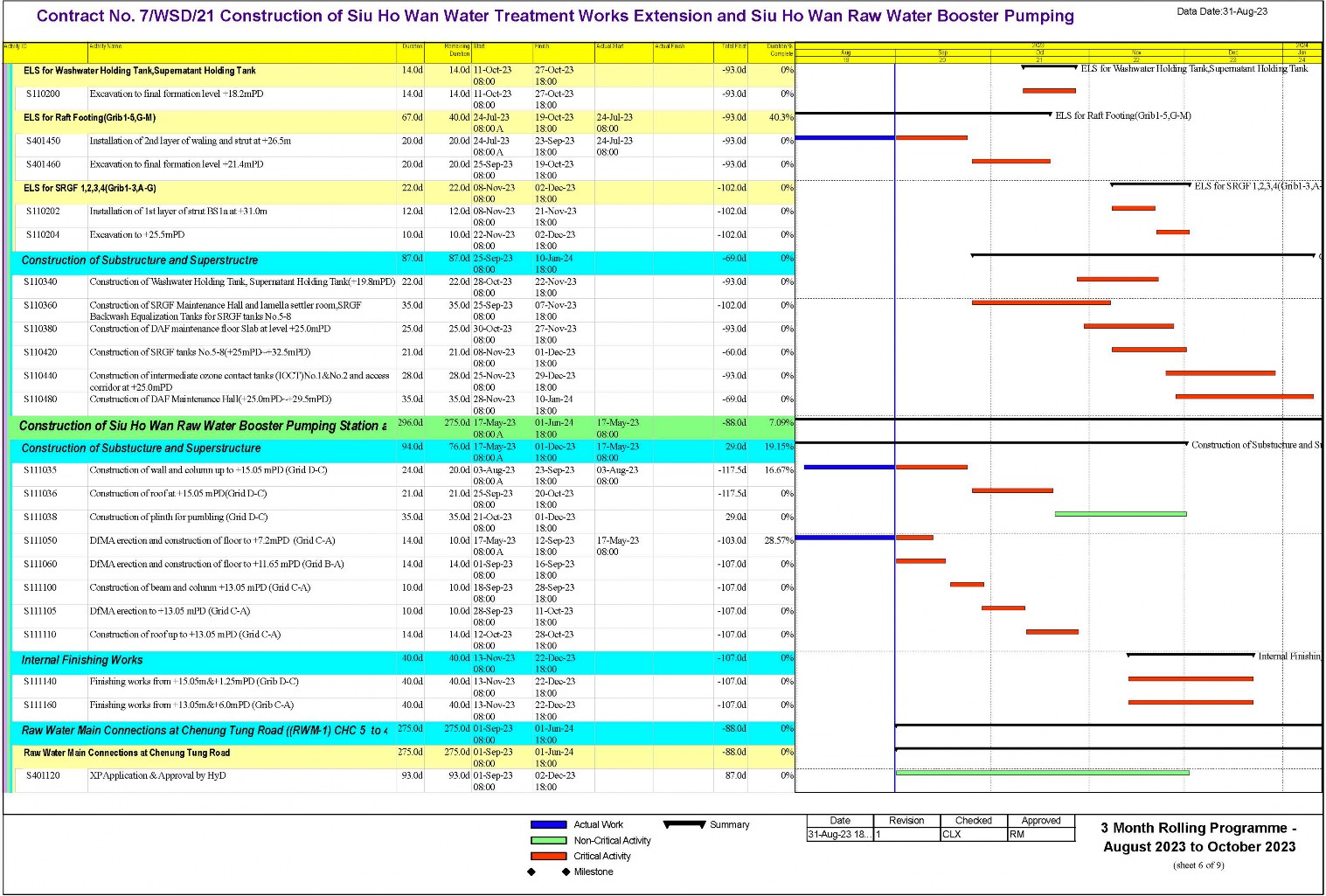The width and height of the screenshot is (1326, 896).
Task: Select activity ID S110360
Action: point(40,305)
